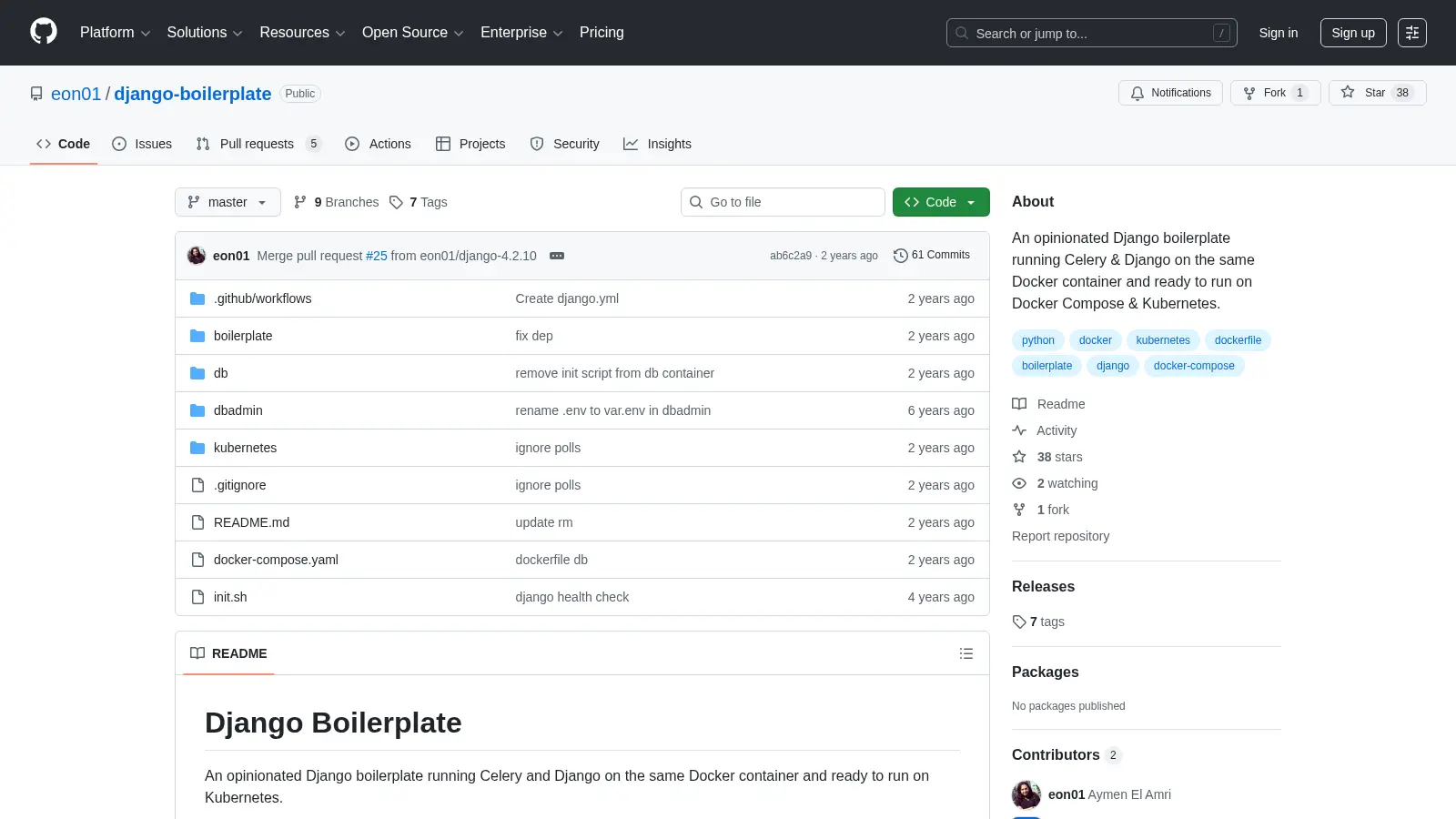Open 'remove init script from db container' commit
The height and width of the screenshot is (819, 1456).
614,373
